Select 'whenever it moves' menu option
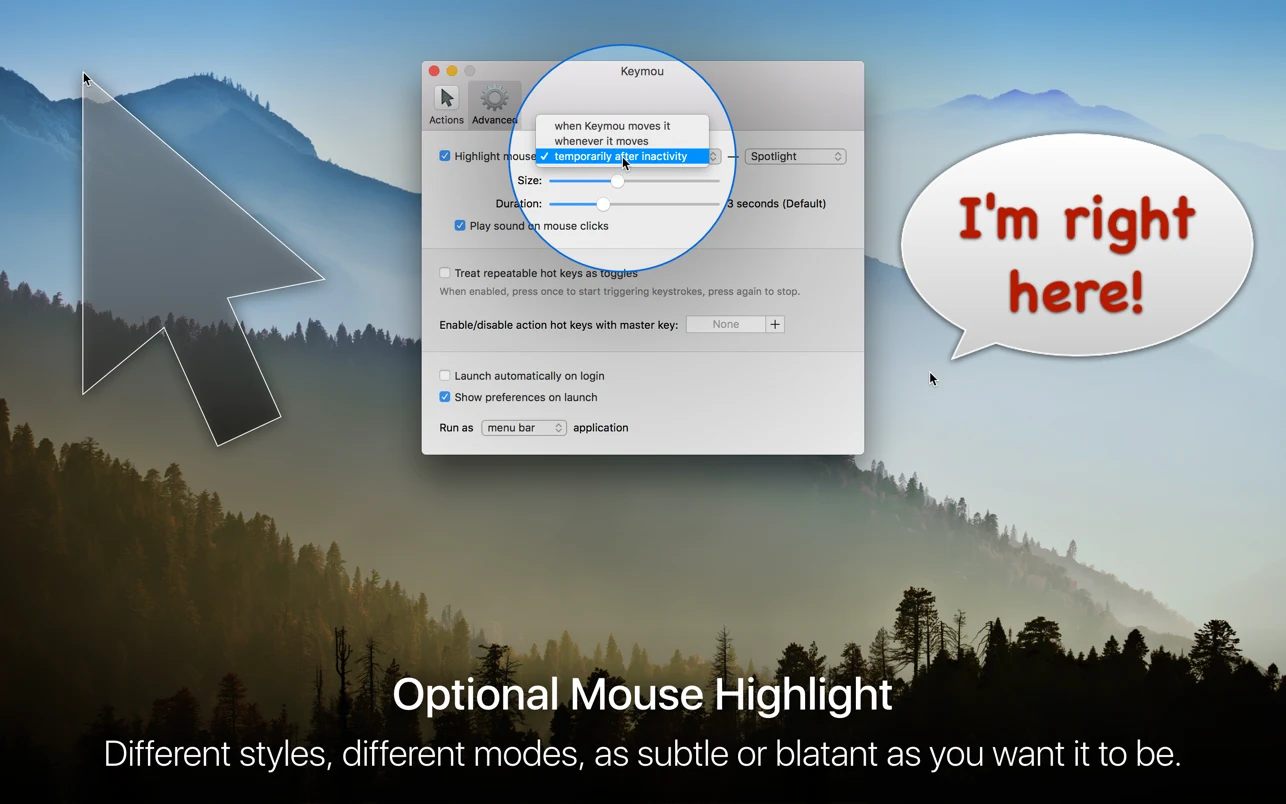1286x804 pixels. (601, 141)
